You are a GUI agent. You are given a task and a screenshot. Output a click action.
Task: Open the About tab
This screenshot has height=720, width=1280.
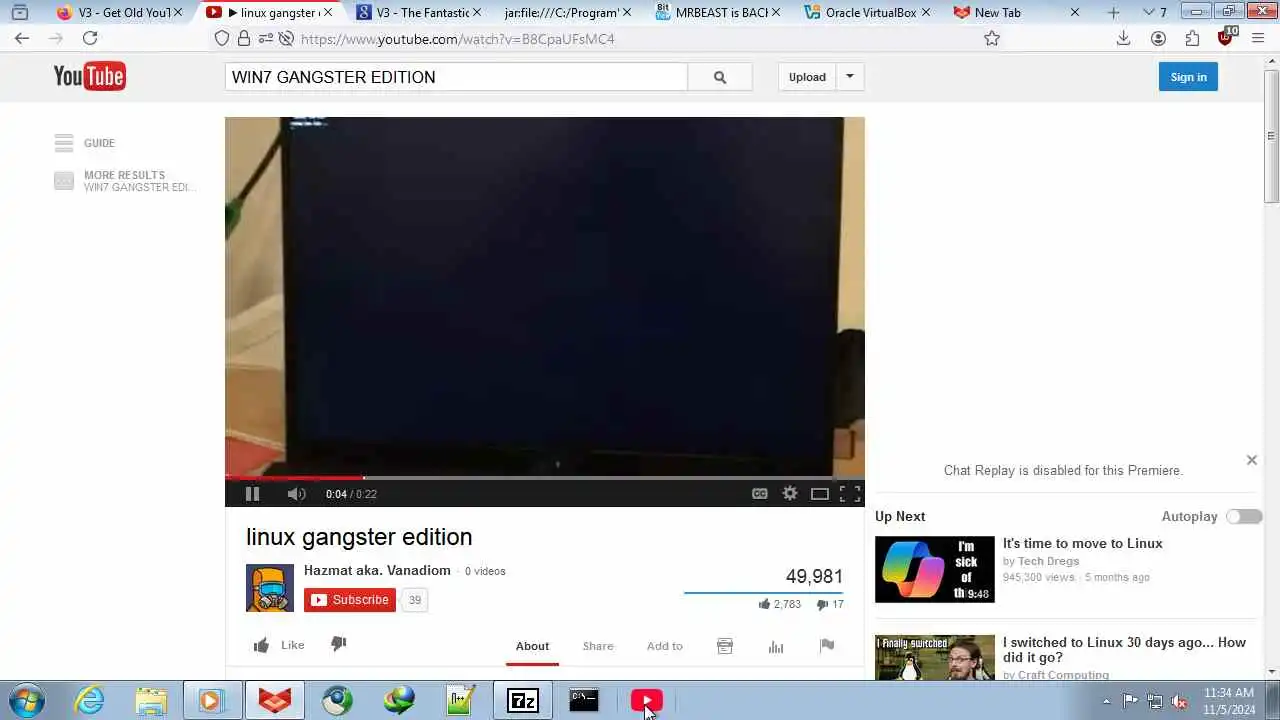[532, 646]
